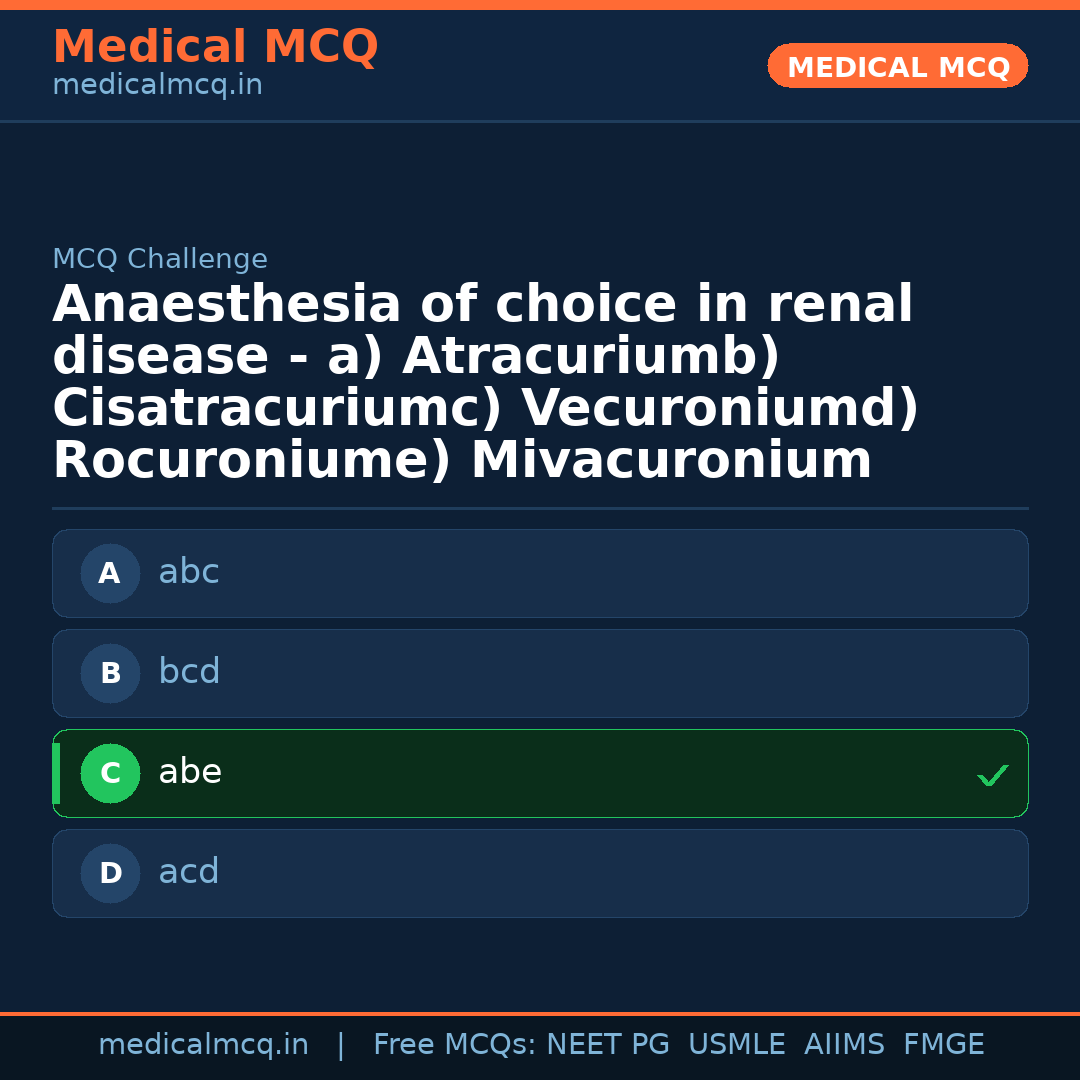Select the circular D option badge
The height and width of the screenshot is (1080, 1080).
point(110,873)
